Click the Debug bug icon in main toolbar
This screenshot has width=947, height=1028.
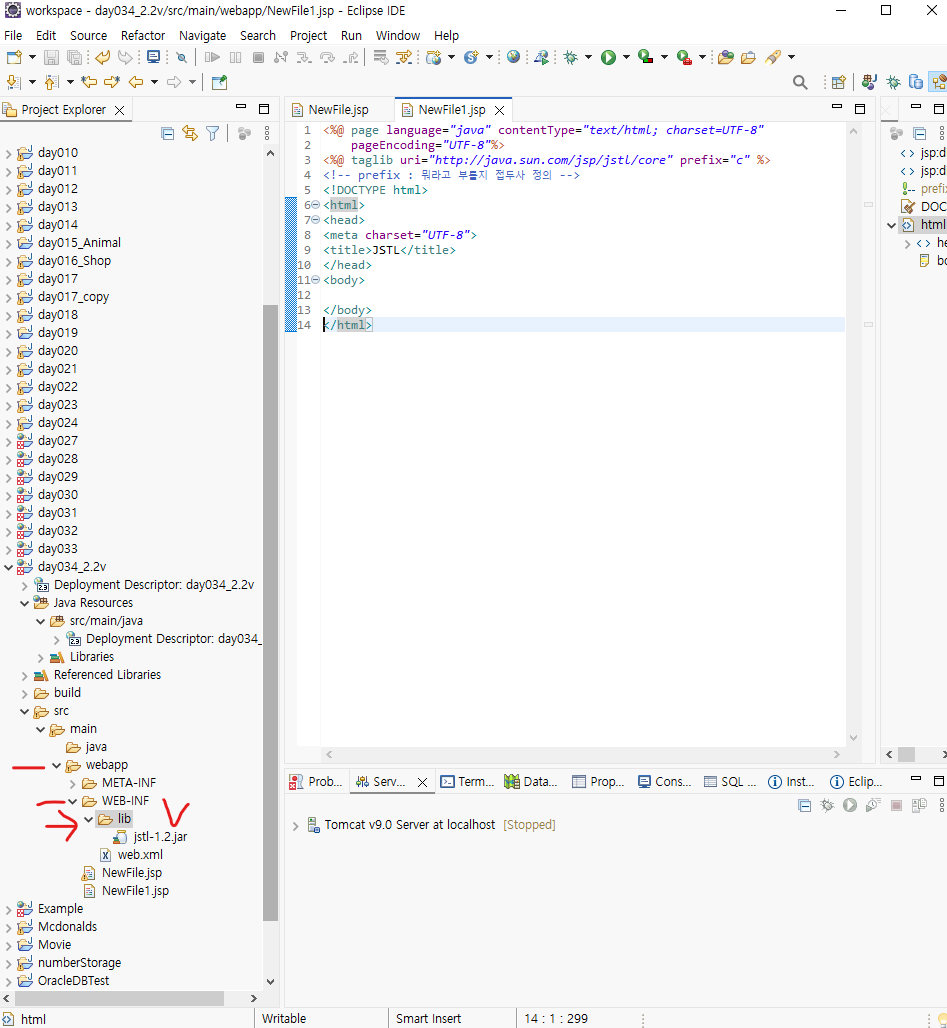[x=571, y=58]
